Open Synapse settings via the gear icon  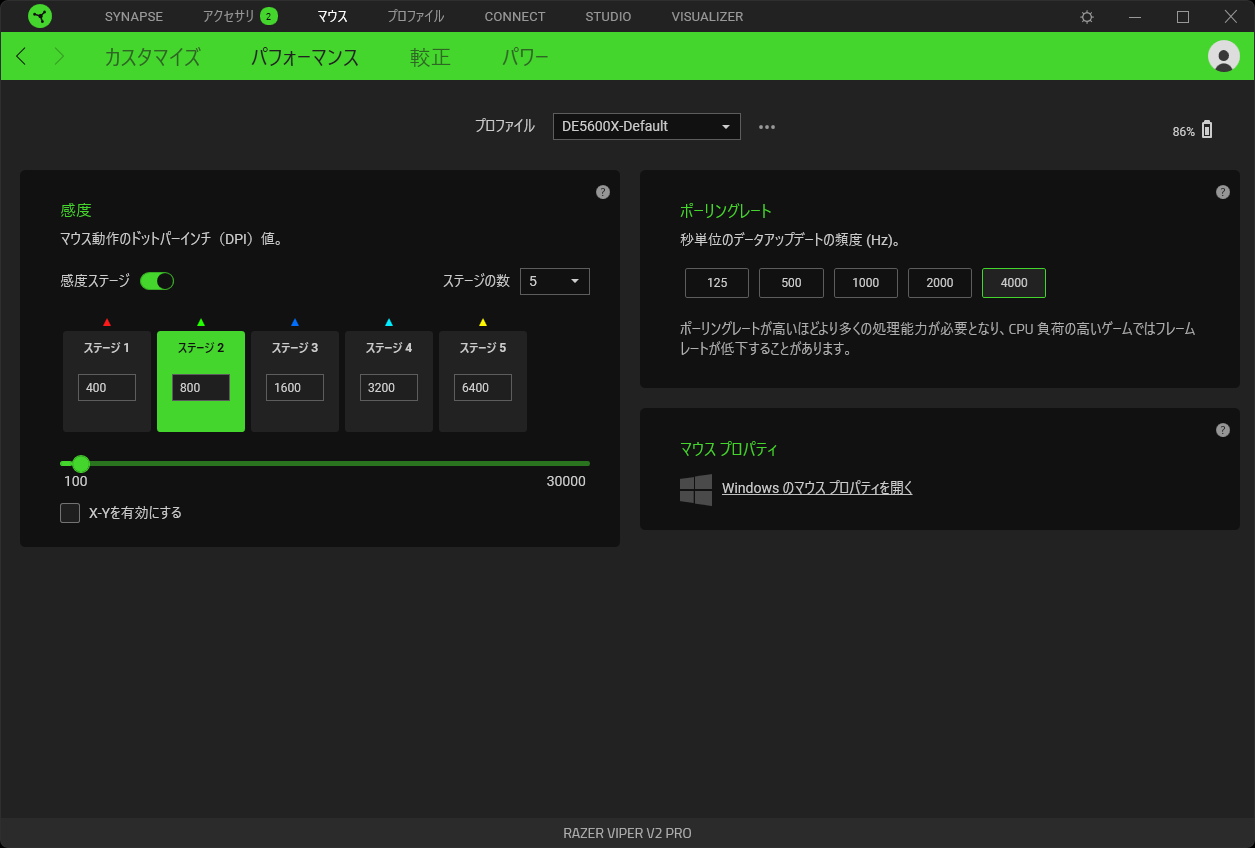pos(1086,16)
